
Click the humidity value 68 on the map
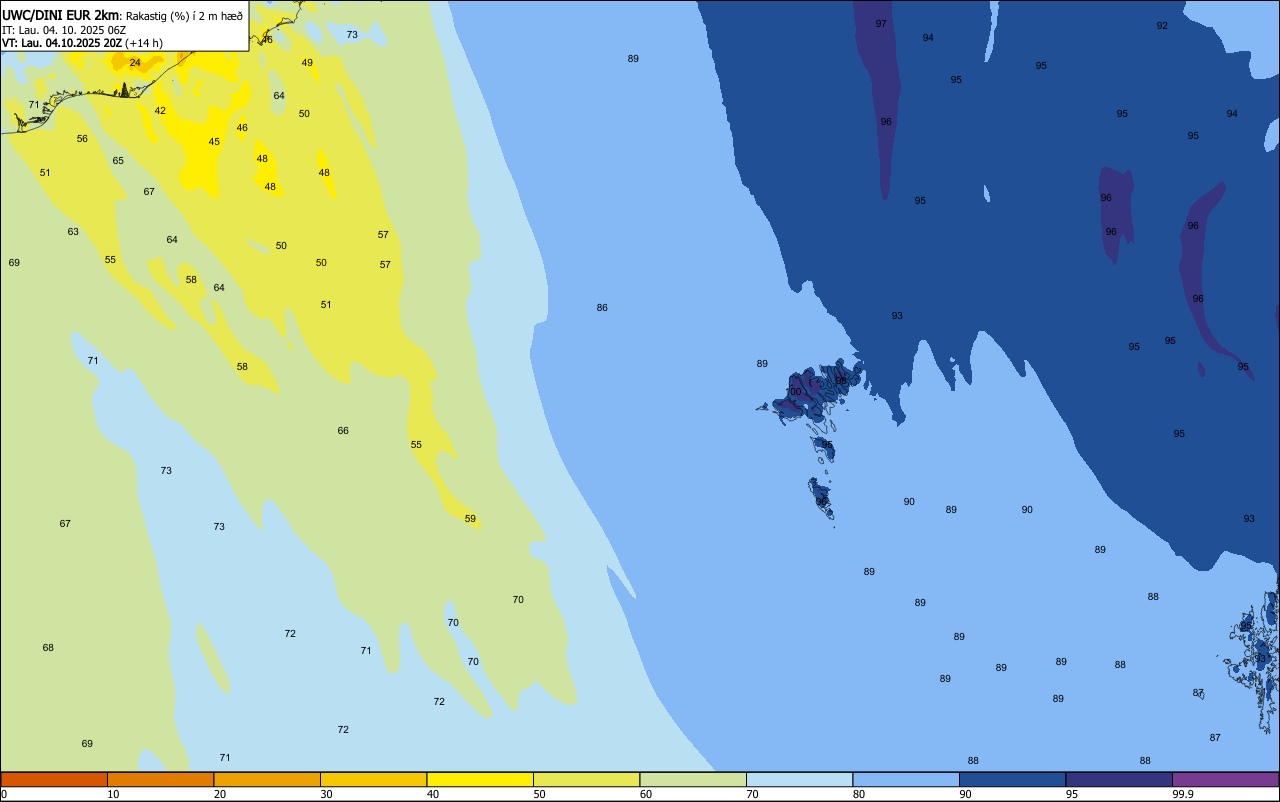[x=48, y=647]
